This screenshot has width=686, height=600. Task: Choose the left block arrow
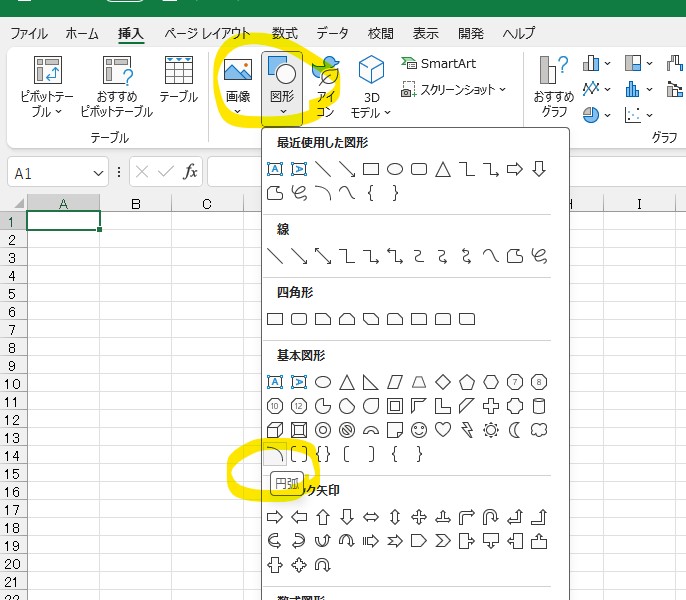coord(299,517)
